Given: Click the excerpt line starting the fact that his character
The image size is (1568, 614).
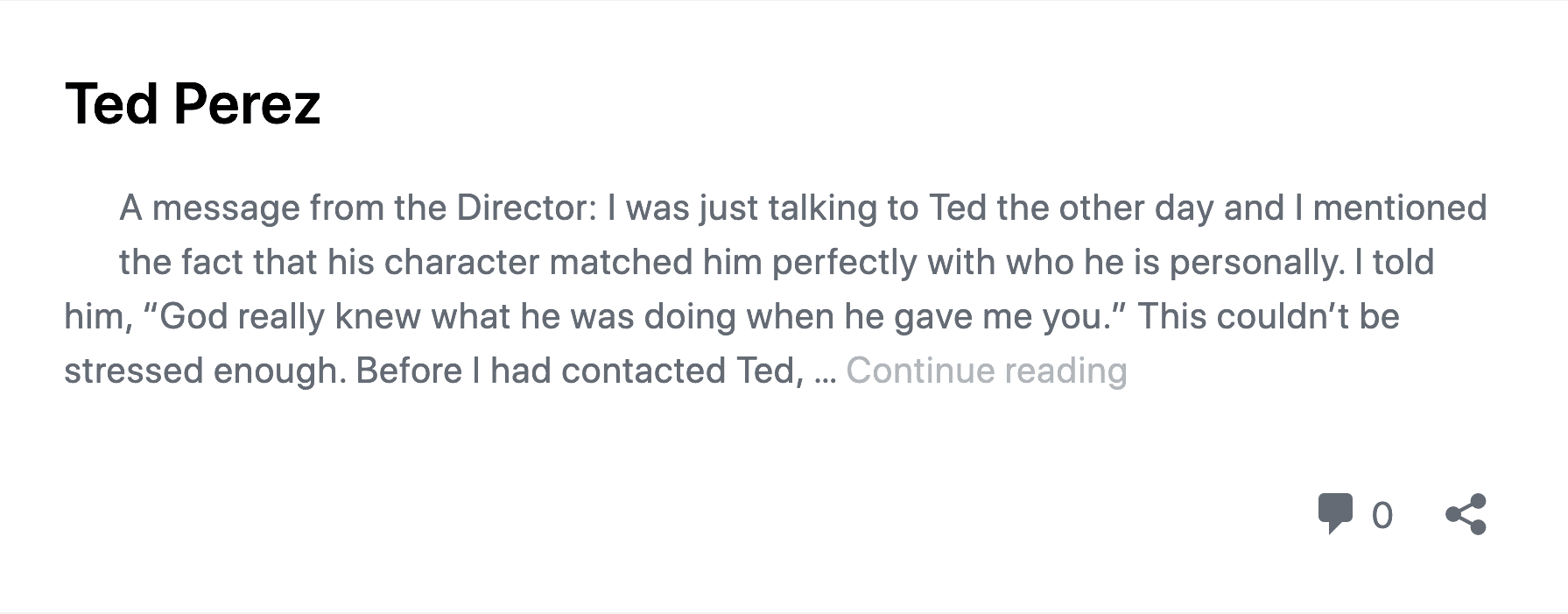Looking at the screenshot, I should click(x=777, y=262).
